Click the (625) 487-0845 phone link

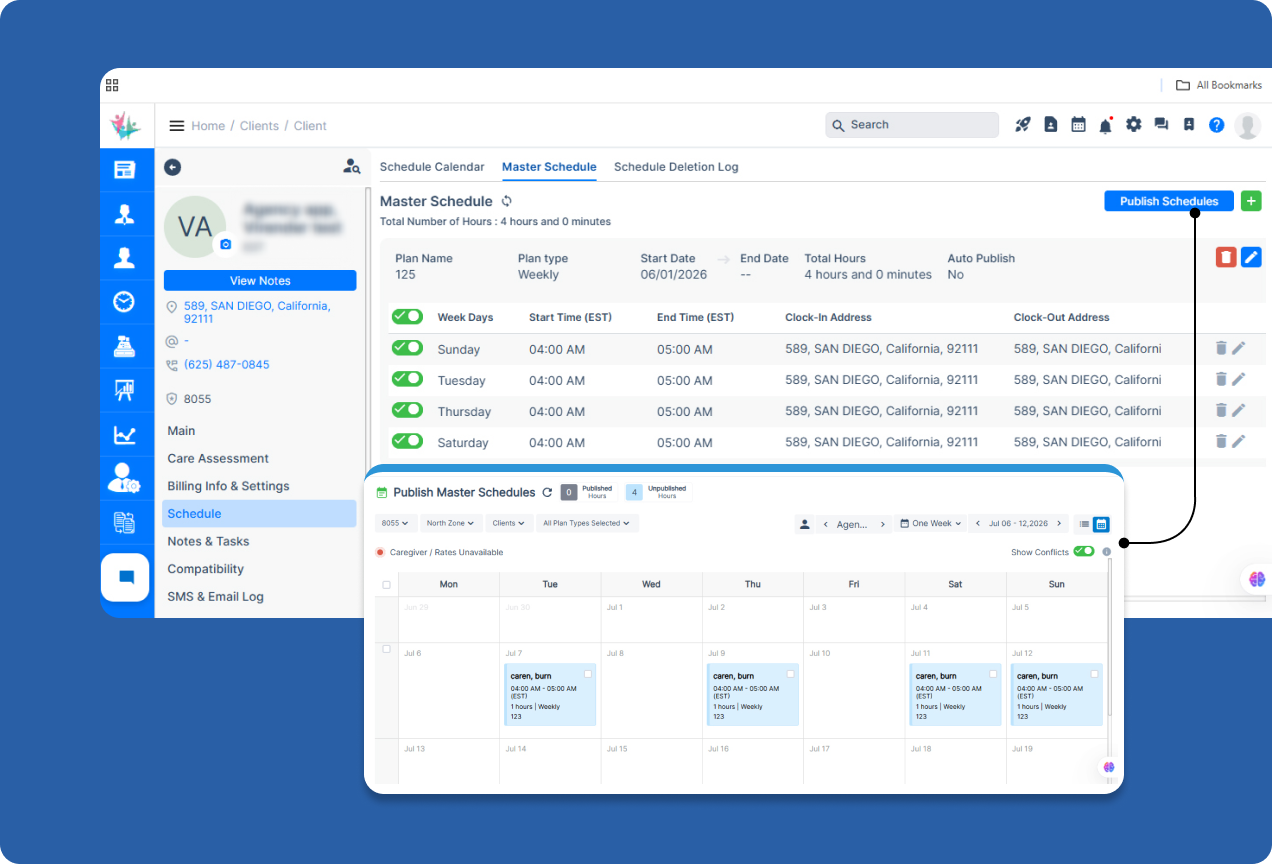(226, 365)
